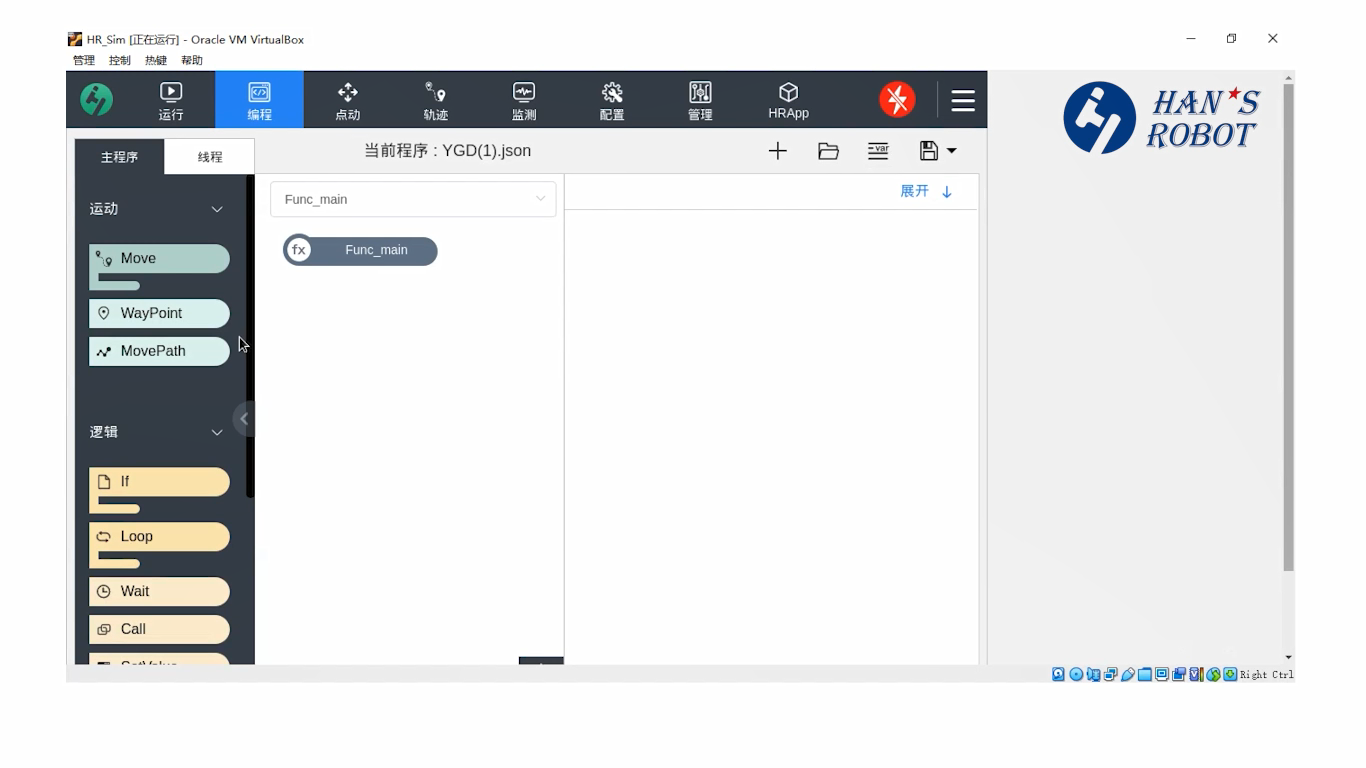Open the 轨迹 trajectory page
Viewport: 1366px width, 768px height.
pos(435,100)
